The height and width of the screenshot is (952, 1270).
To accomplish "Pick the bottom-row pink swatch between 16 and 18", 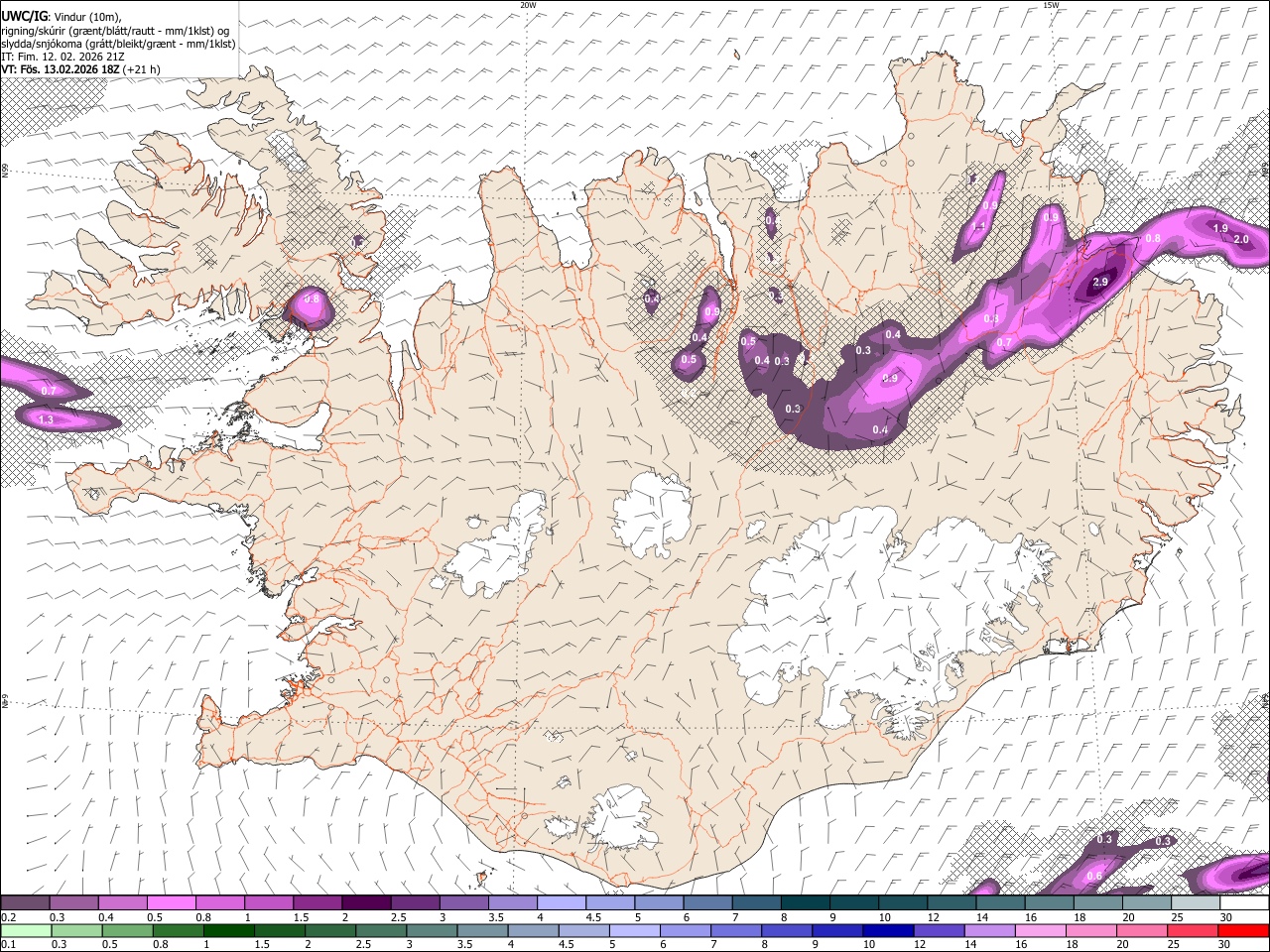I will point(1040,930).
